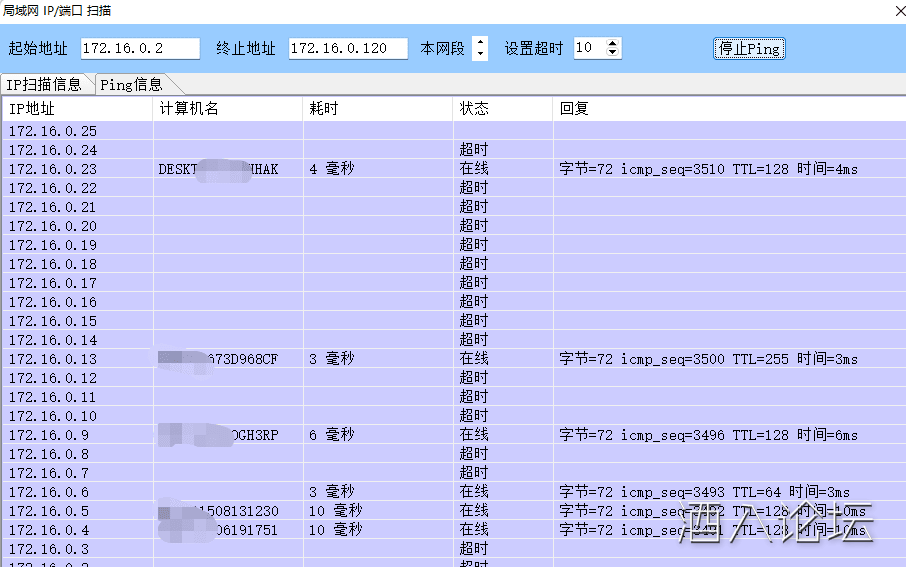Click the 终止地址 input field
Viewport: 906px width, 567px height.
[347, 48]
